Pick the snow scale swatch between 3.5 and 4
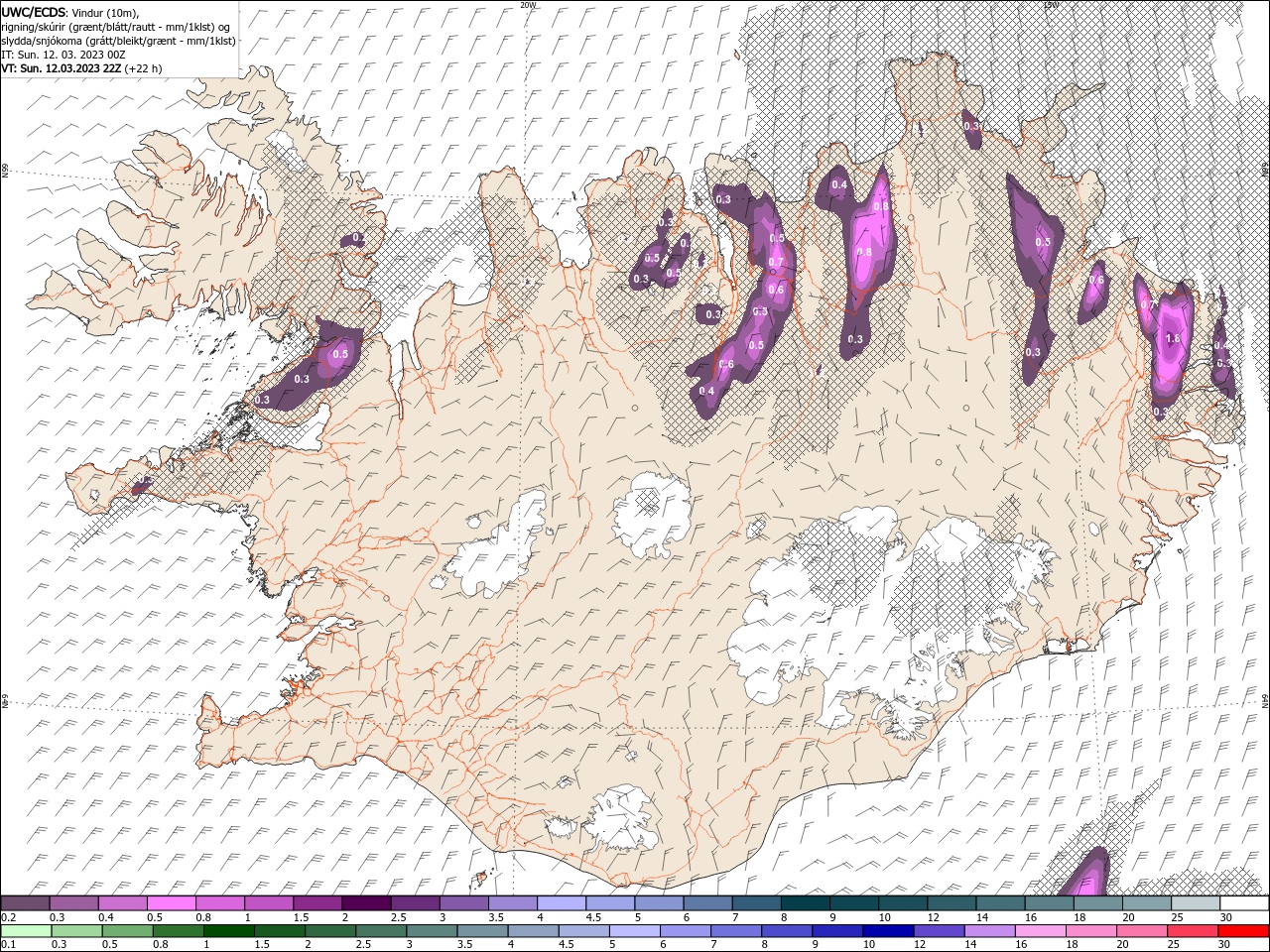 pyautogui.click(x=512, y=903)
